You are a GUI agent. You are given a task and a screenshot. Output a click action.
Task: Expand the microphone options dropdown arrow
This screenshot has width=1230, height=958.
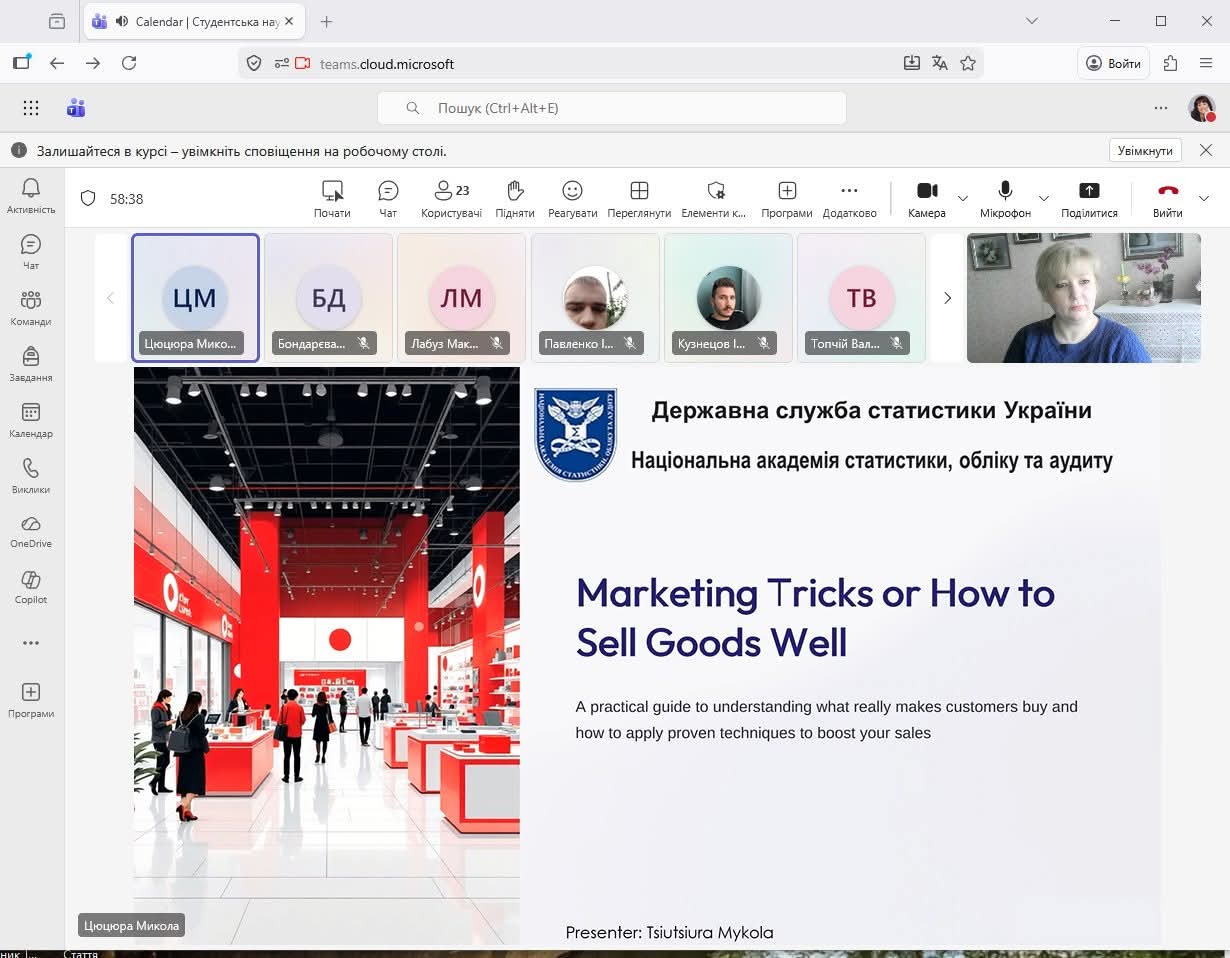click(1044, 198)
